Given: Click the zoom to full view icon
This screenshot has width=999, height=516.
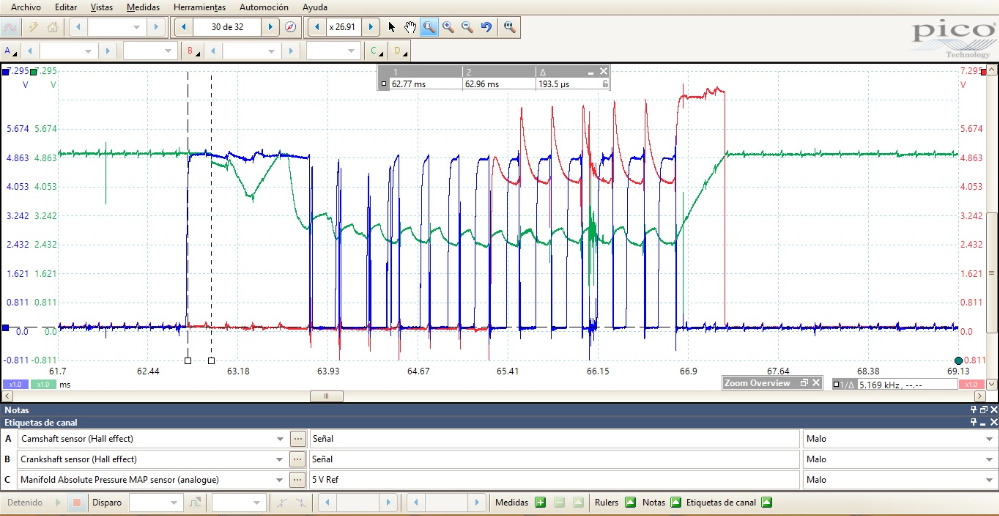Looking at the screenshot, I should pyautogui.click(x=509, y=27).
